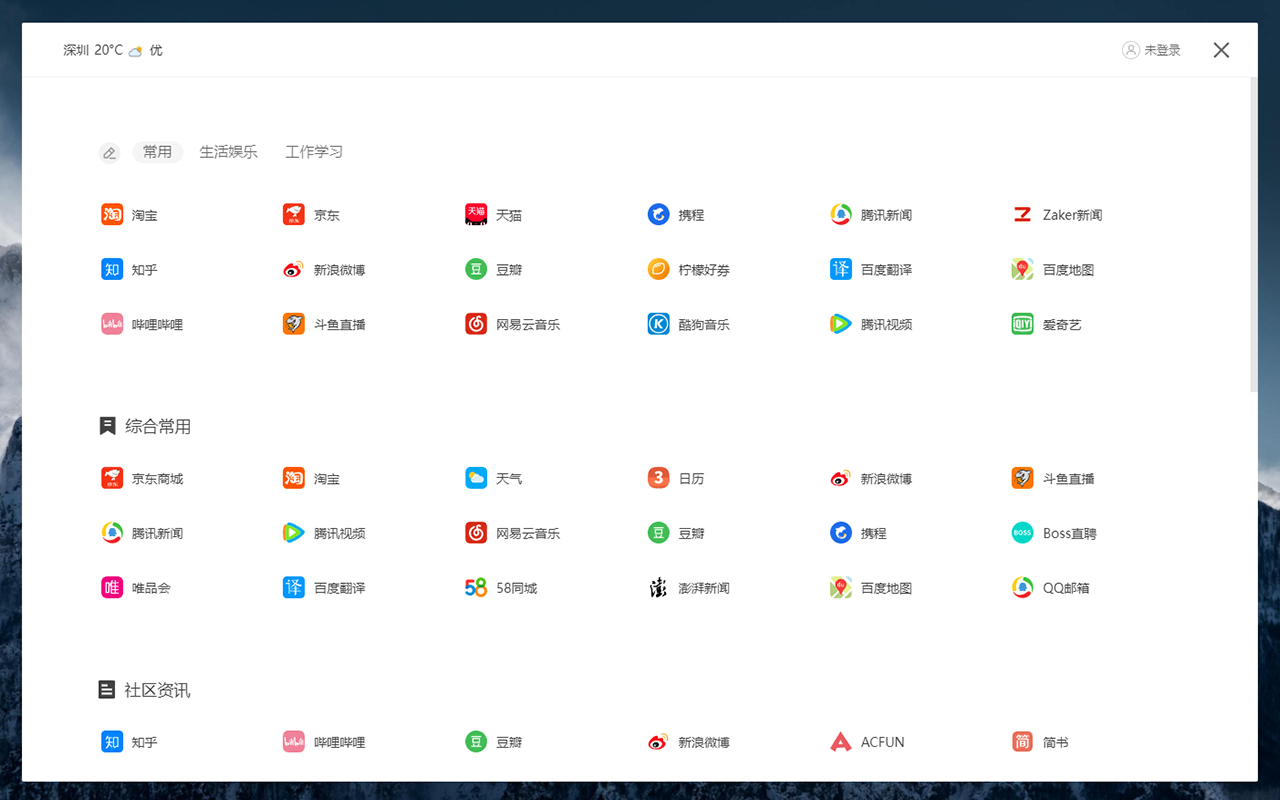Open the Zaker新闻 icon
The height and width of the screenshot is (800, 1280).
(x=1022, y=215)
